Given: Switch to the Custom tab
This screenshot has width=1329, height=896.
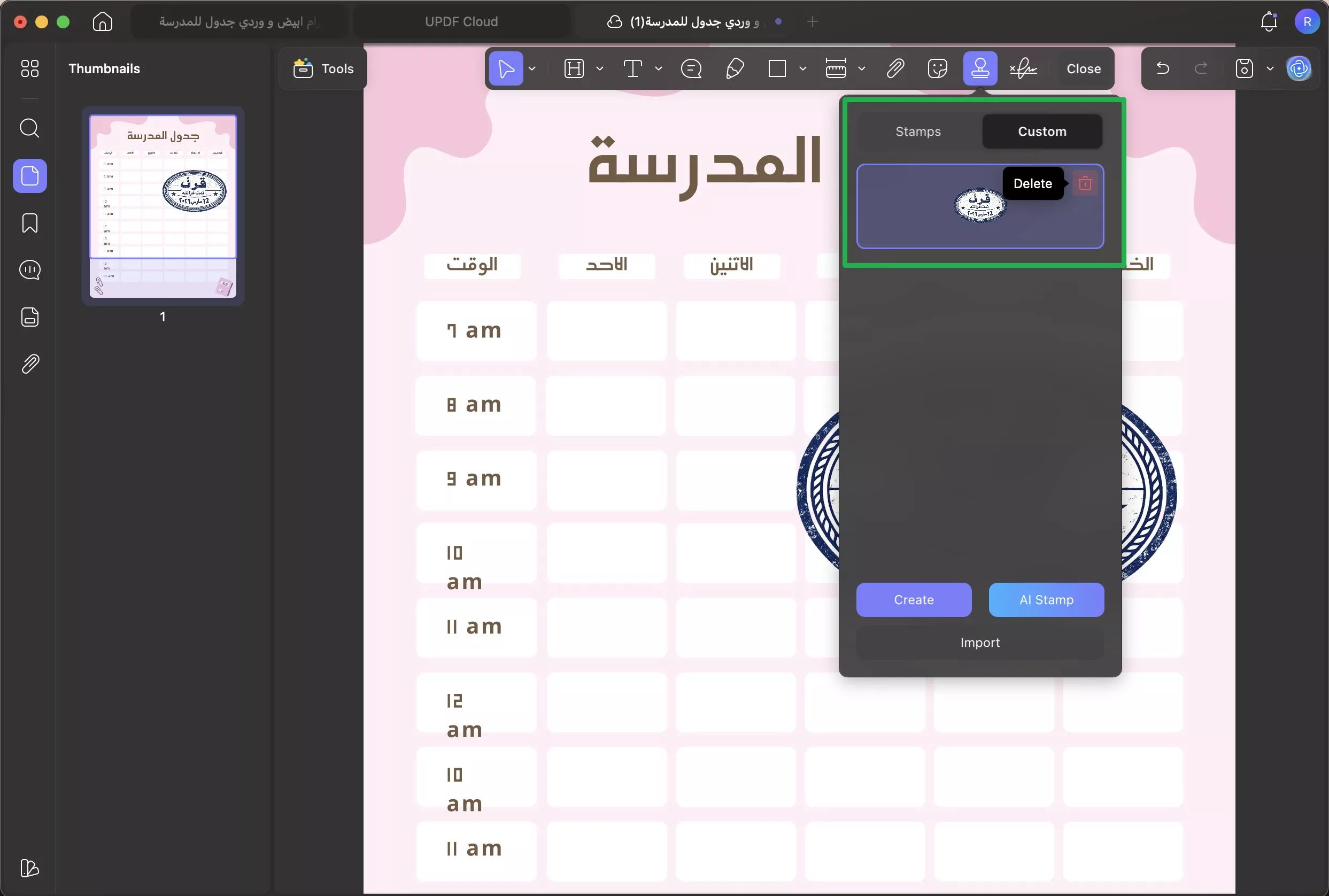Looking at the screenshot, I should 1041,131.
